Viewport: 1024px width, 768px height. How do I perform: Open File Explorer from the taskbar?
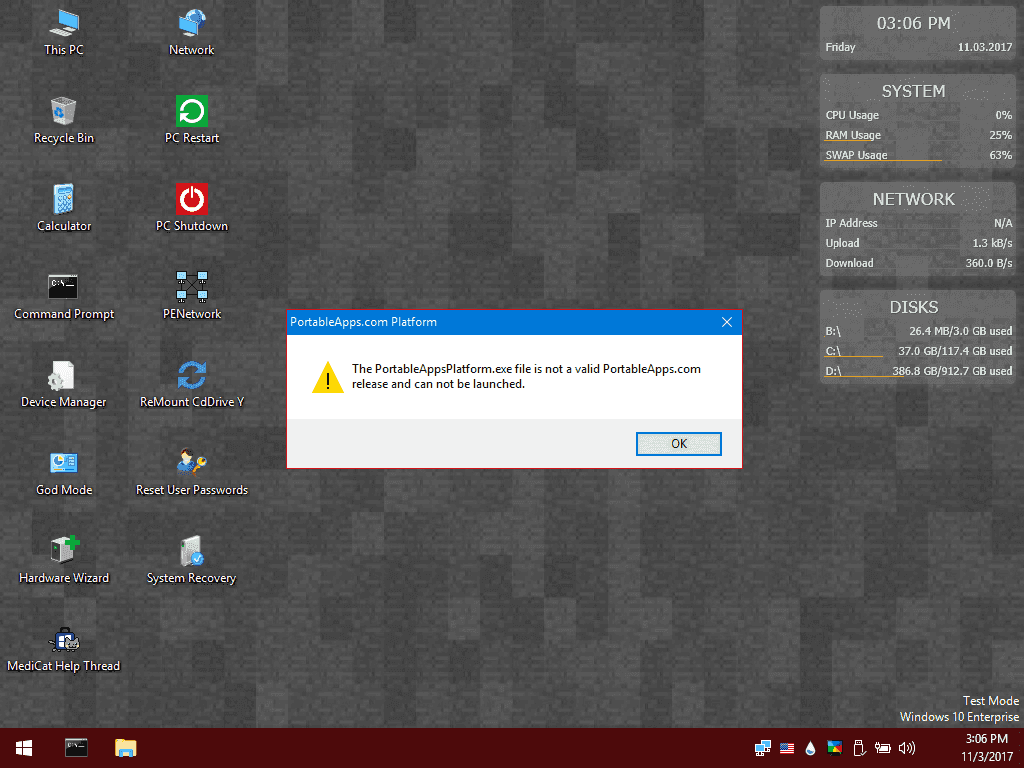125,748
